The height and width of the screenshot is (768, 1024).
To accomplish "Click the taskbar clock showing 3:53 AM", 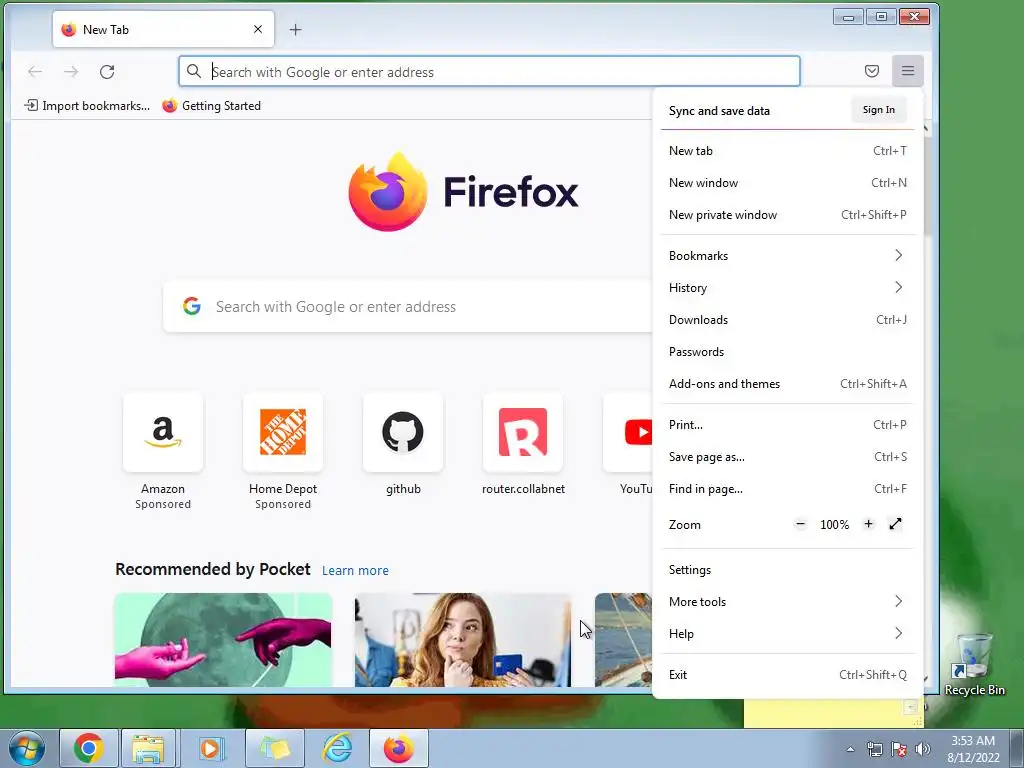I will pos(973,748).
